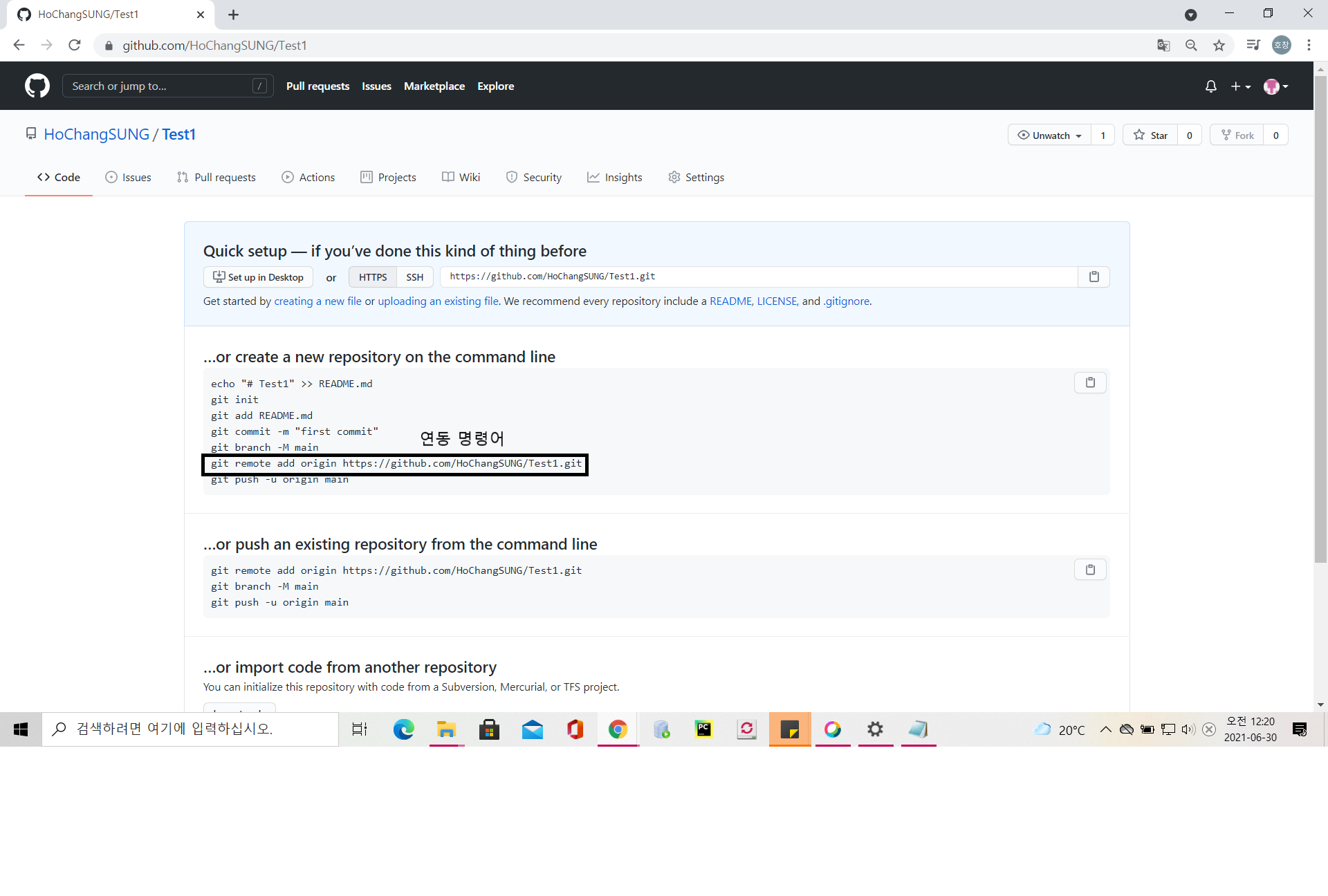This screenshot has width=1328, height=896.
Task: Click the notifications bell icon
Action: click(x=1210, y=86)
